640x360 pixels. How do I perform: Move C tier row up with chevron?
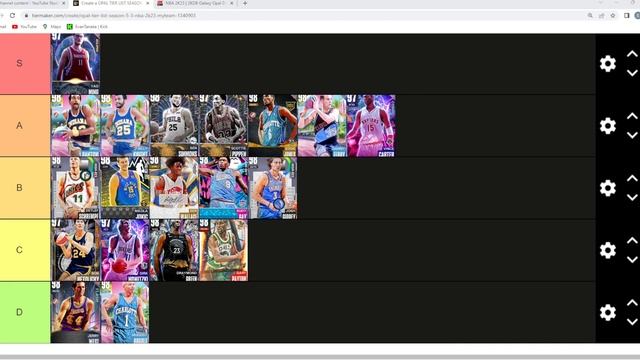pyautogui.click(x=632, y=240)
